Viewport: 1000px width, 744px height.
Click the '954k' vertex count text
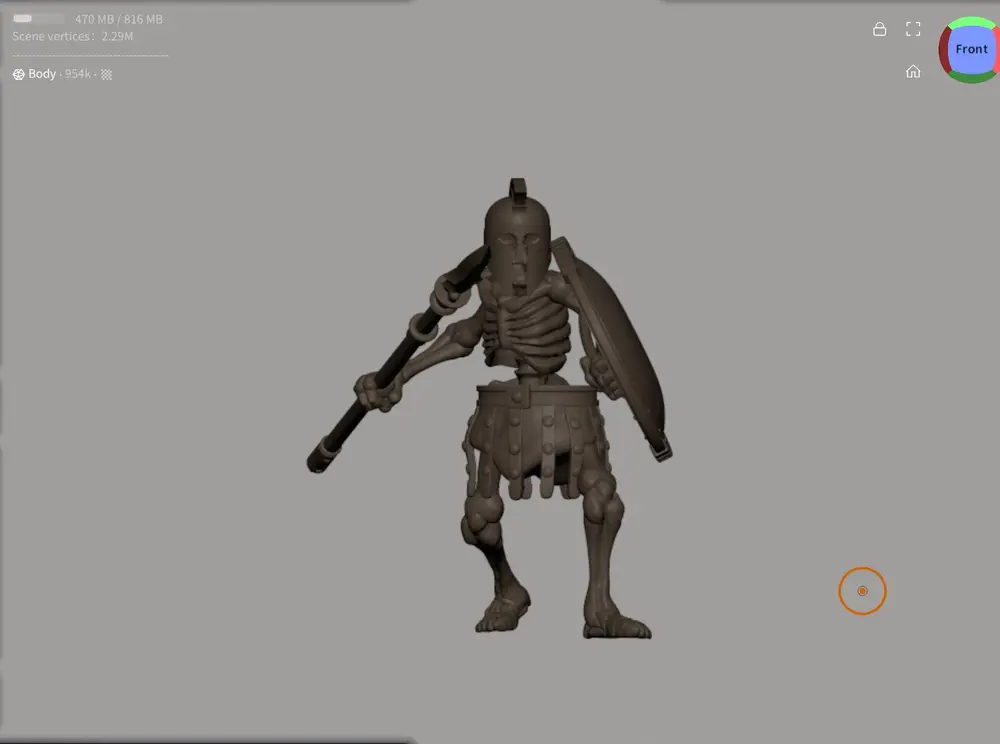click(78, 74)
